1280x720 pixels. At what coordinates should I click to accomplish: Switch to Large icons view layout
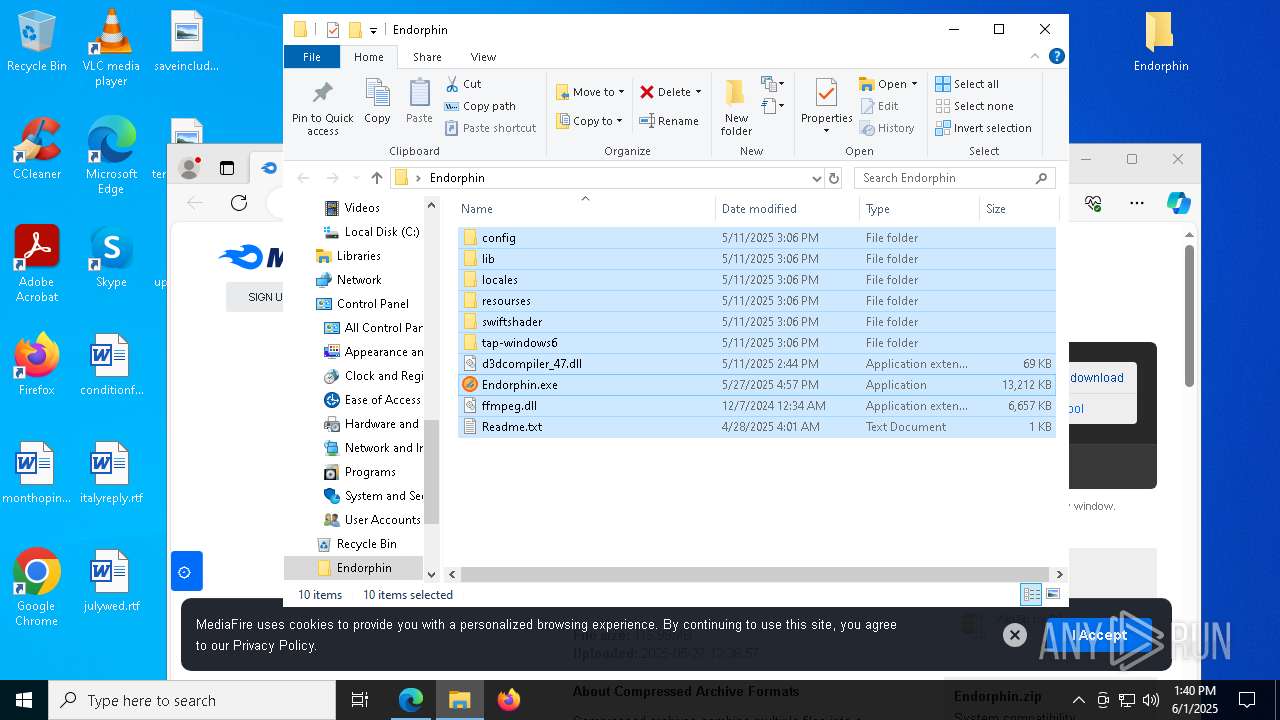click(x=1052, y=594)
